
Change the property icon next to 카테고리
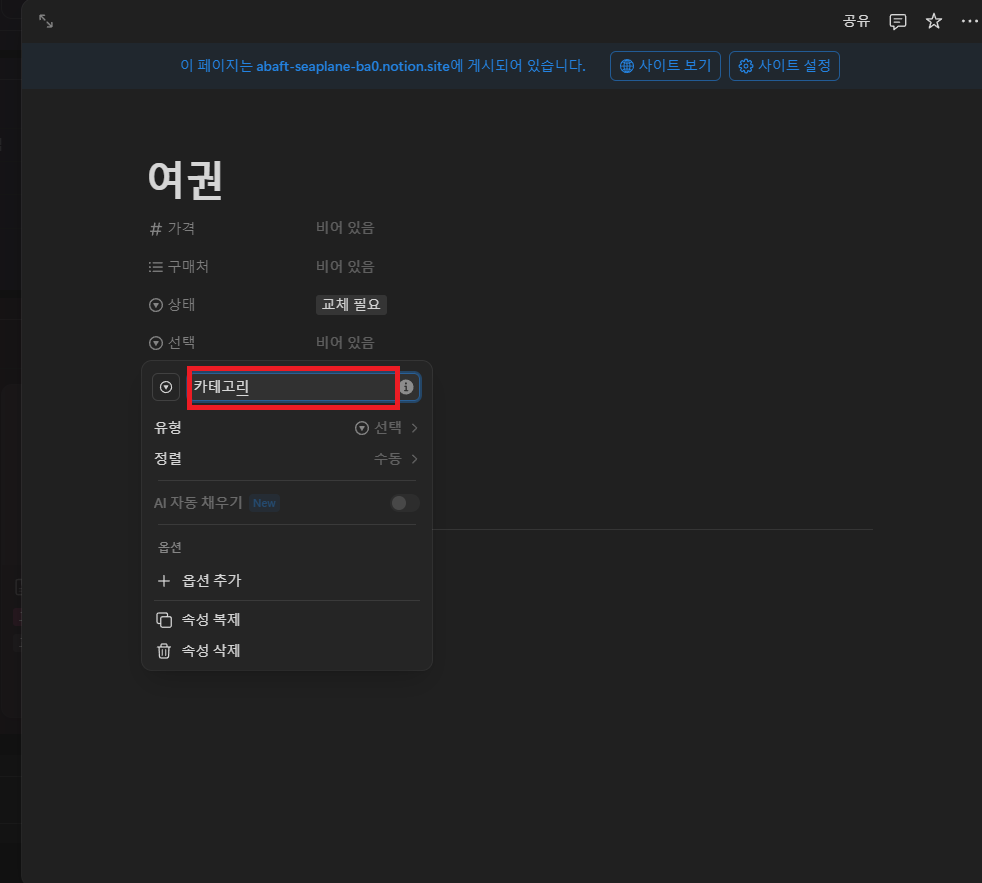point(166,387)
